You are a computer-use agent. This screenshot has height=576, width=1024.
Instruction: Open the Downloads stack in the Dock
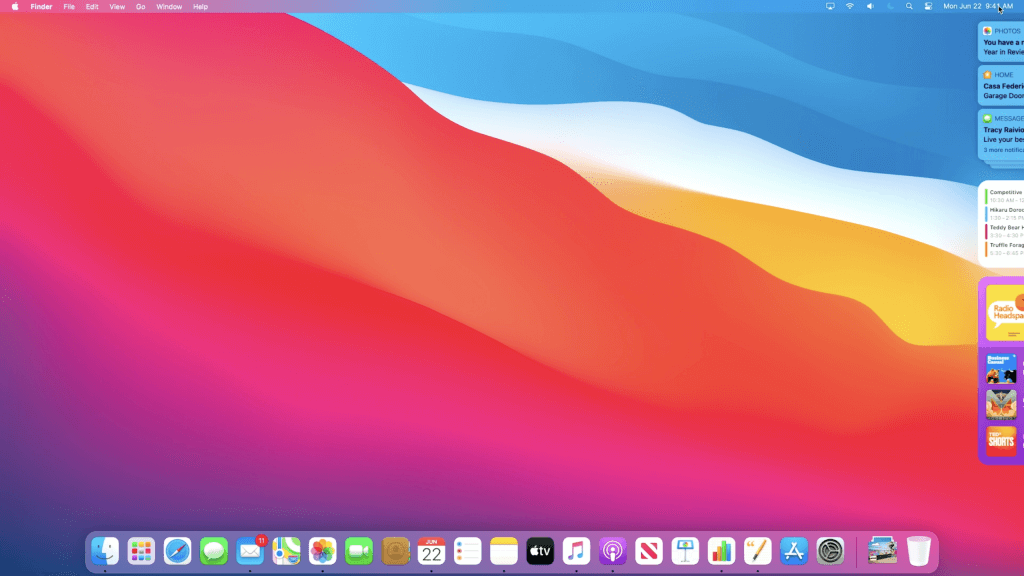point(882,551)
